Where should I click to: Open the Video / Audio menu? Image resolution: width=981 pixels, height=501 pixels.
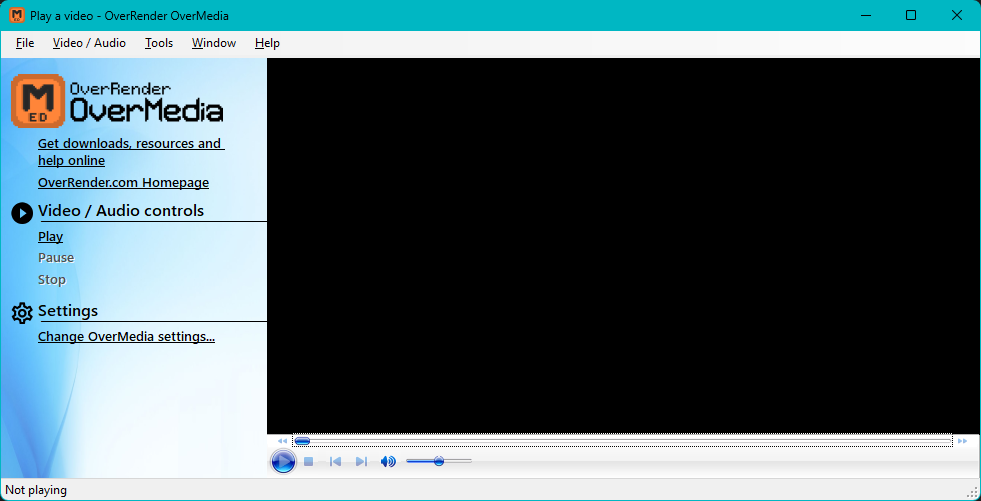click(89, 43)
